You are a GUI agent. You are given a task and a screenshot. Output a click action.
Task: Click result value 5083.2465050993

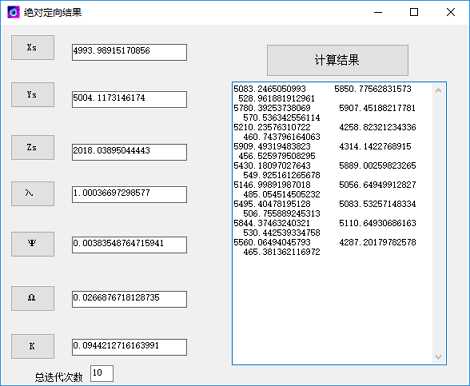coord(270,89)
